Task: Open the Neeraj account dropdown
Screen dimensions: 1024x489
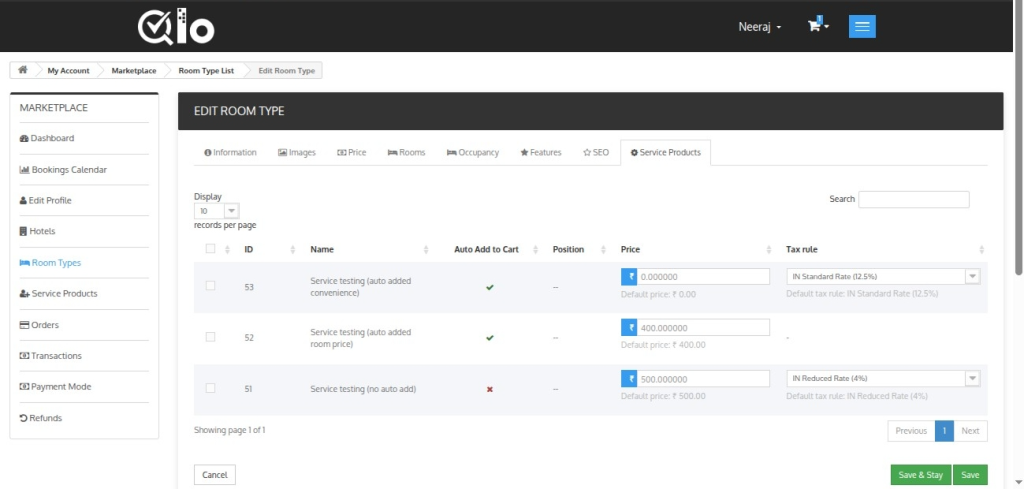Action: 760,27
